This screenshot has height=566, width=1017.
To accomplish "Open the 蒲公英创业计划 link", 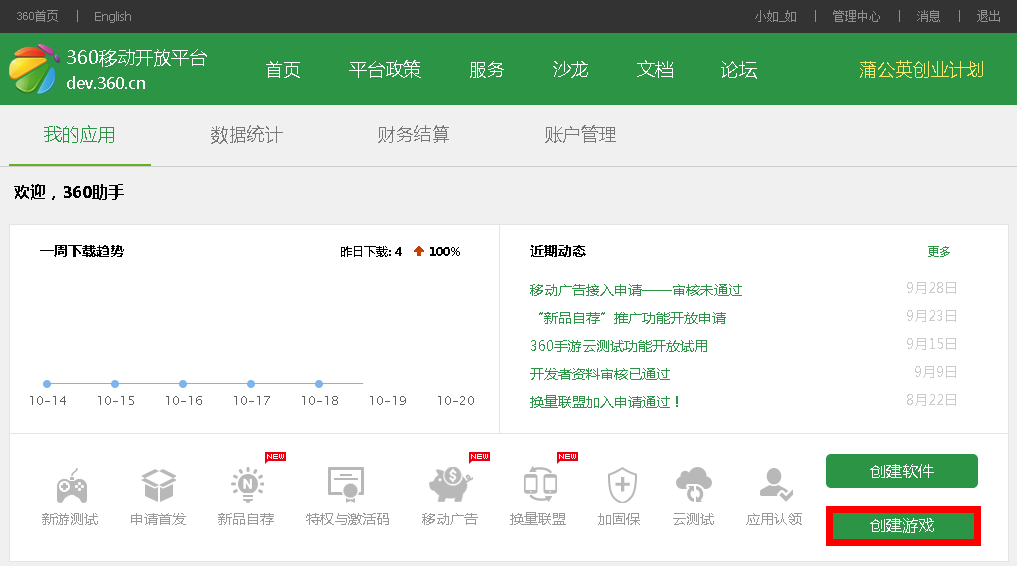I will click(921, 69).
